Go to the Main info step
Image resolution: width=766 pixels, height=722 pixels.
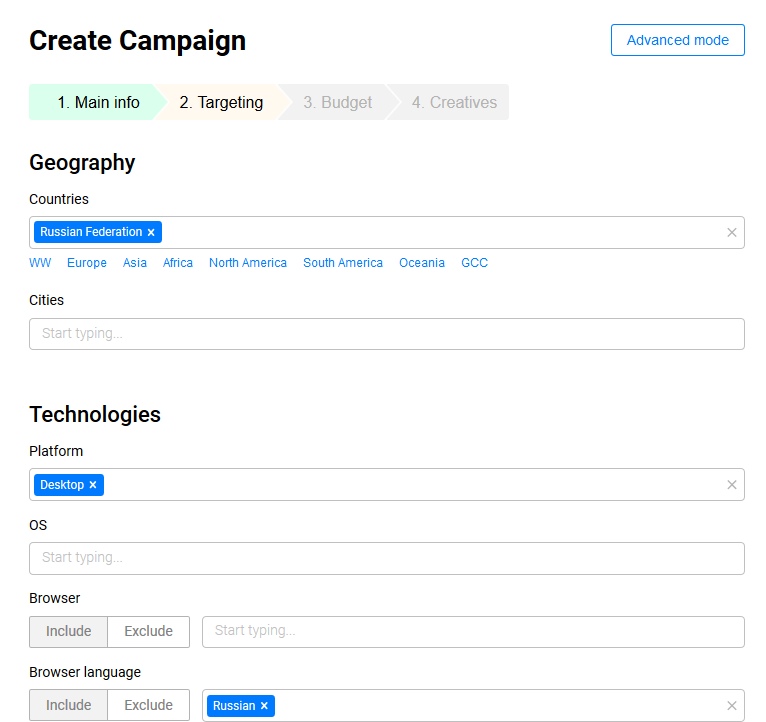(x=97, y=102)
